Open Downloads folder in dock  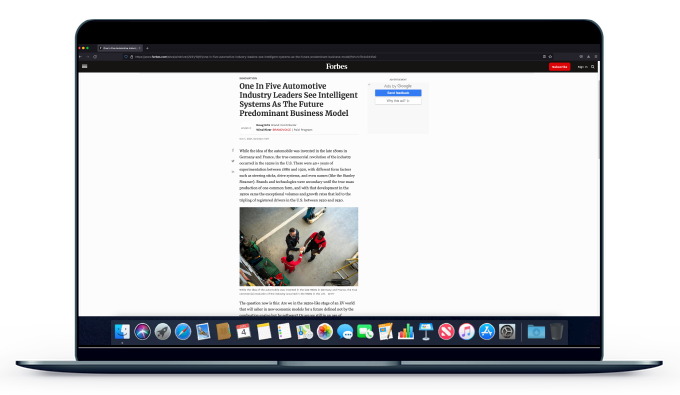[x=536, y=332]
